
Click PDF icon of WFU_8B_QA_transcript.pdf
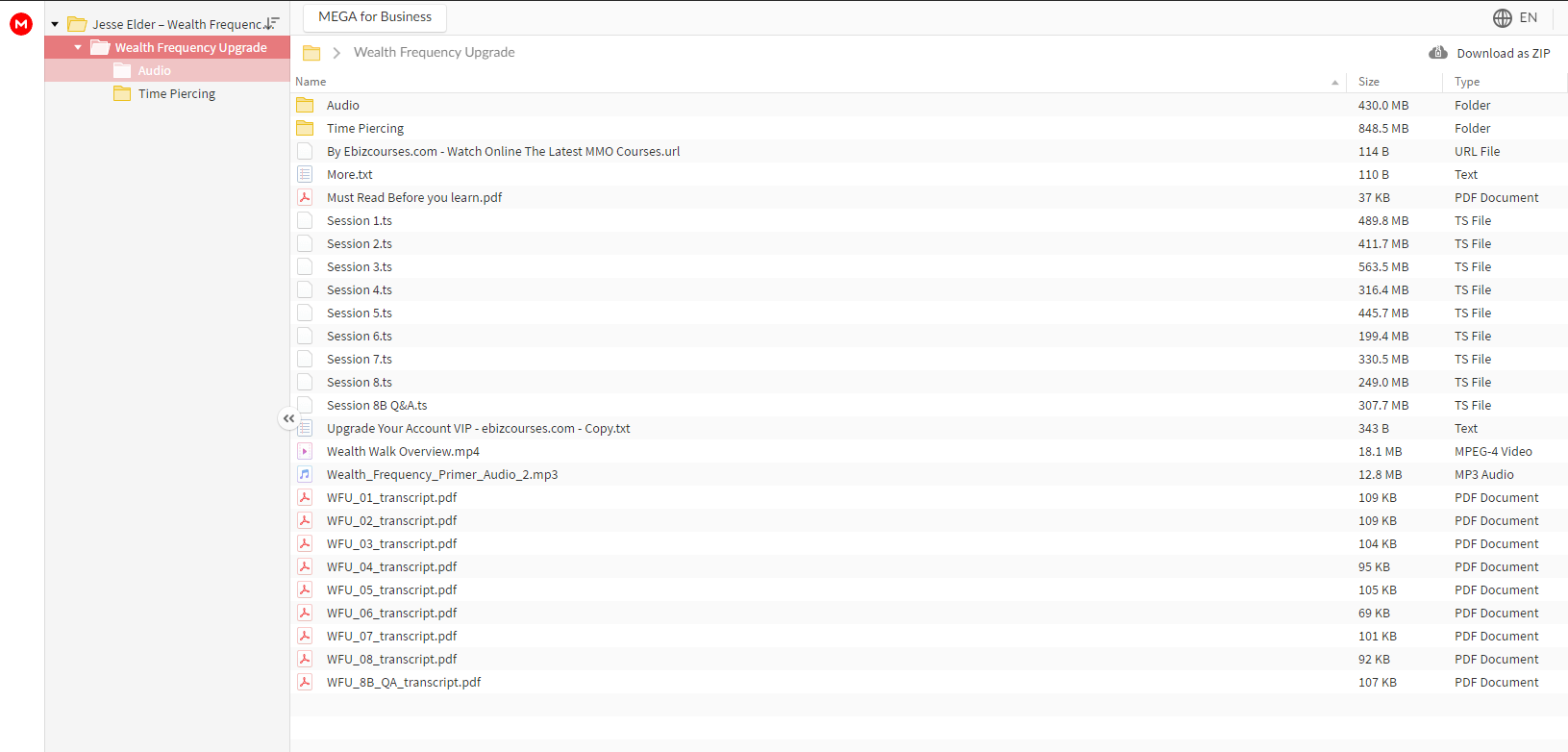pyautogui.click(x=305, y=682)
